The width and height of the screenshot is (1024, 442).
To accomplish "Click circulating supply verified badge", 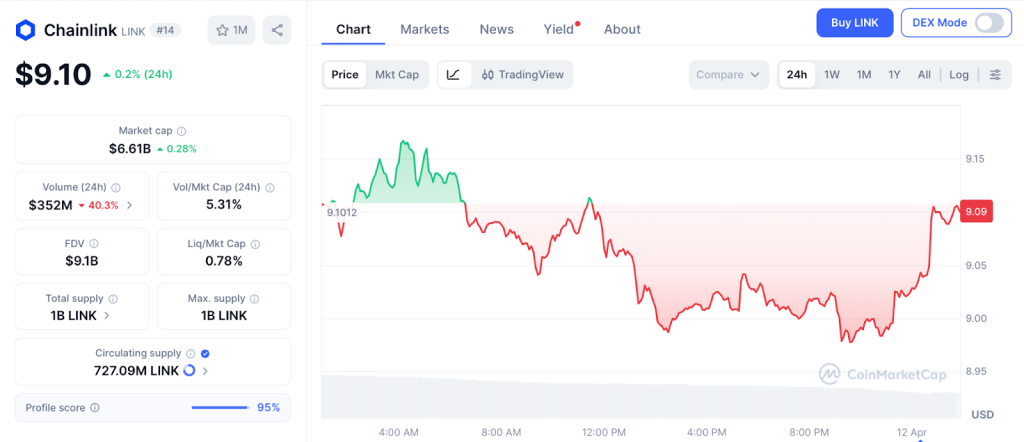I will (x=205, y=353).
